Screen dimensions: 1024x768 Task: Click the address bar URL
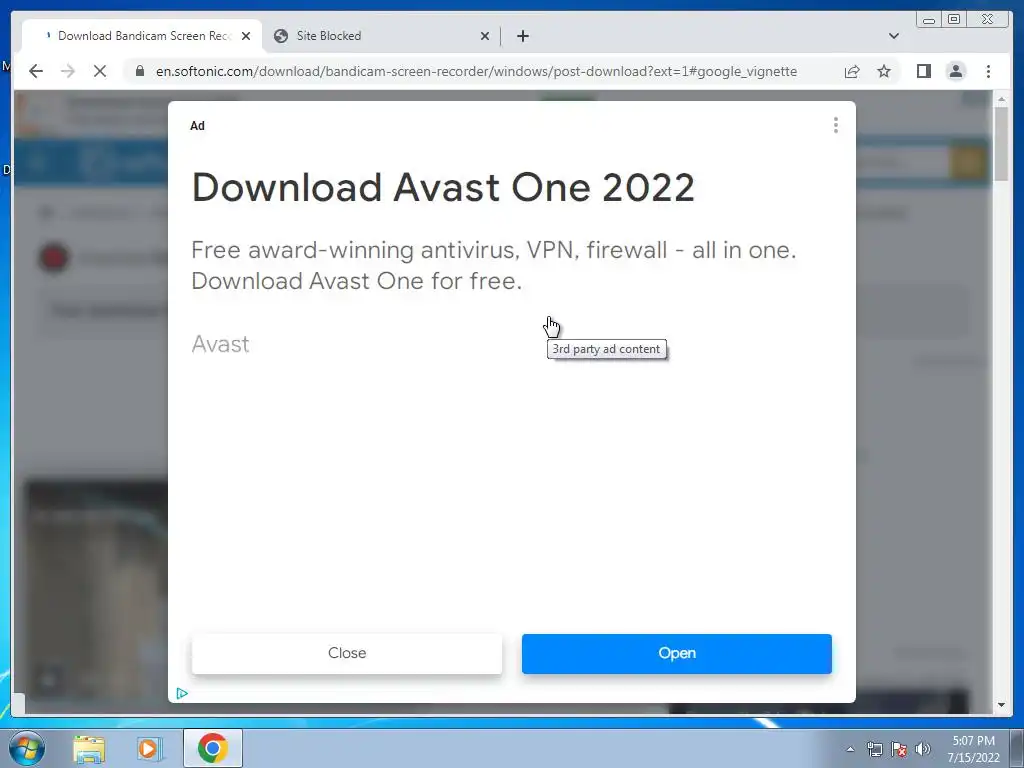point(476,71)
